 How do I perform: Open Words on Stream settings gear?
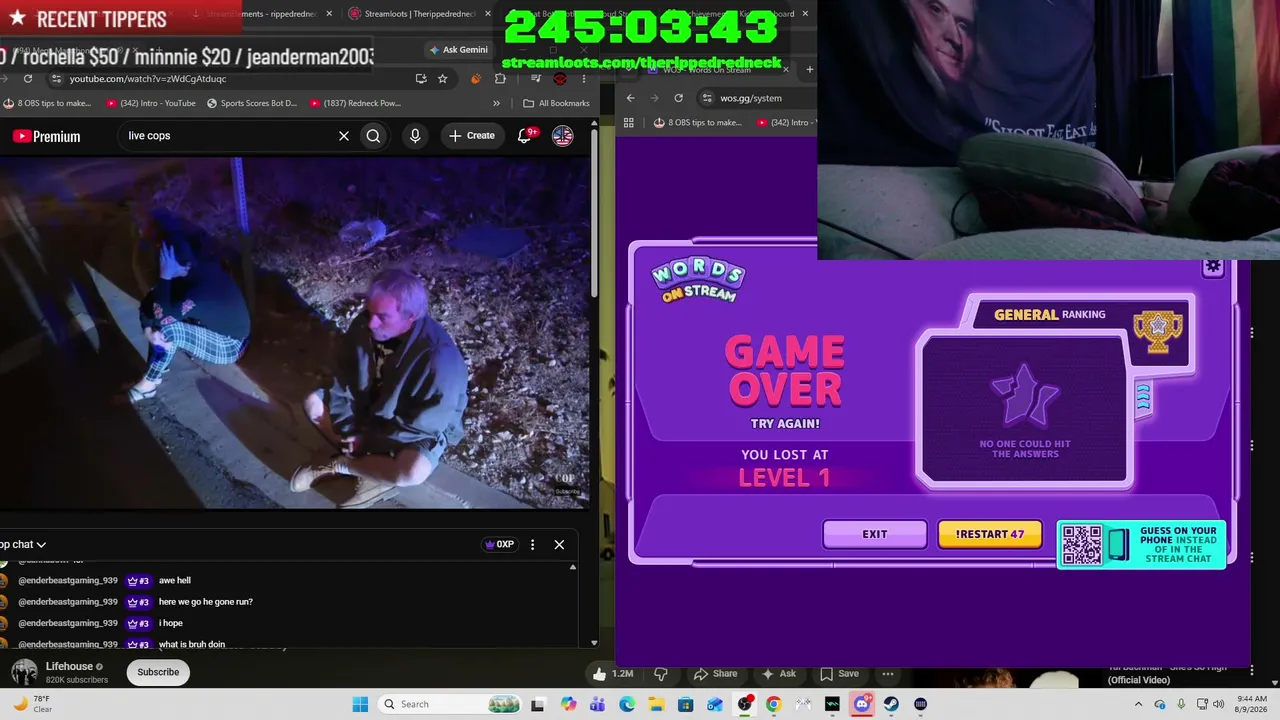(x=1213, y=267)
